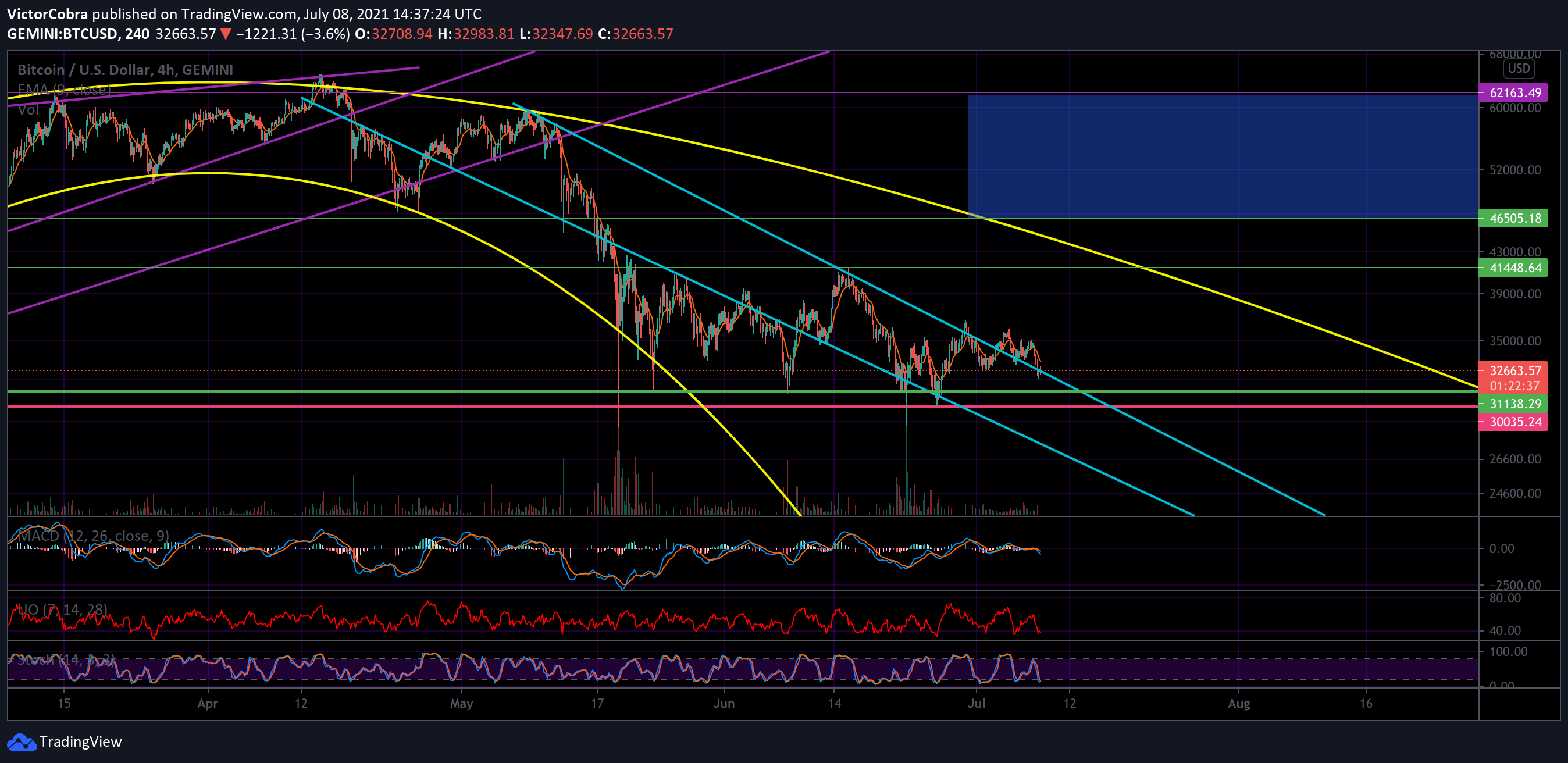Click the TradingView wordmark text

[80, 741]
